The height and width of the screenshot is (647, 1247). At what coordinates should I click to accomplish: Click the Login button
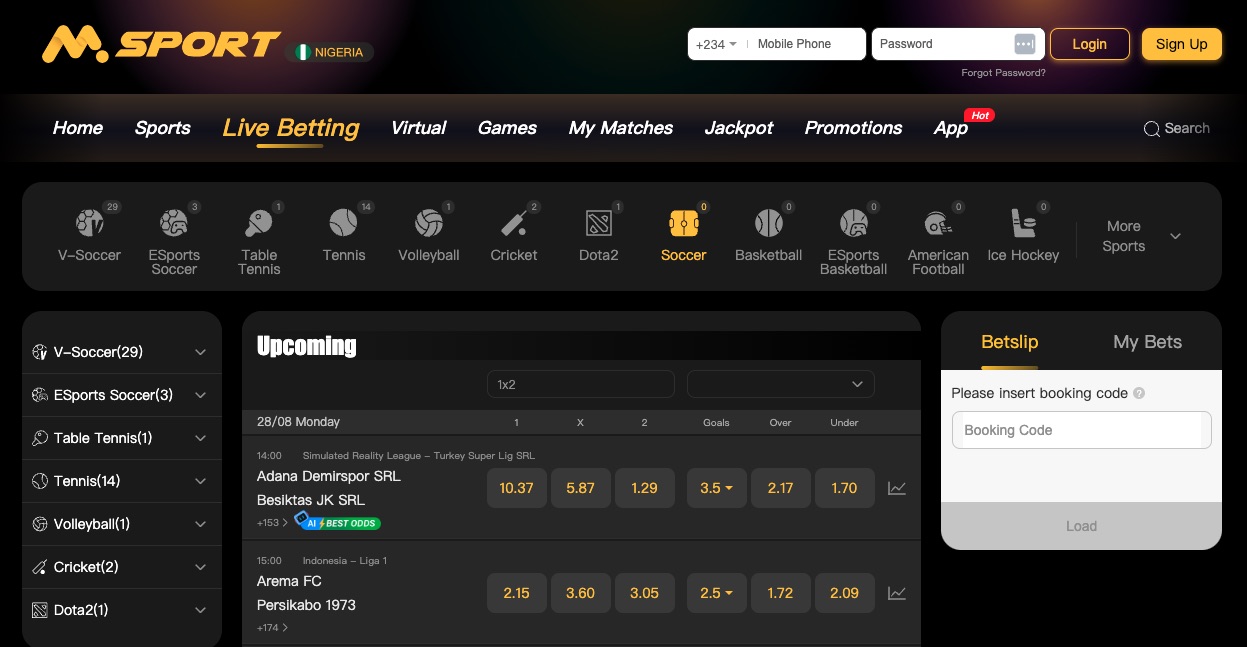tap(1090, 44)
